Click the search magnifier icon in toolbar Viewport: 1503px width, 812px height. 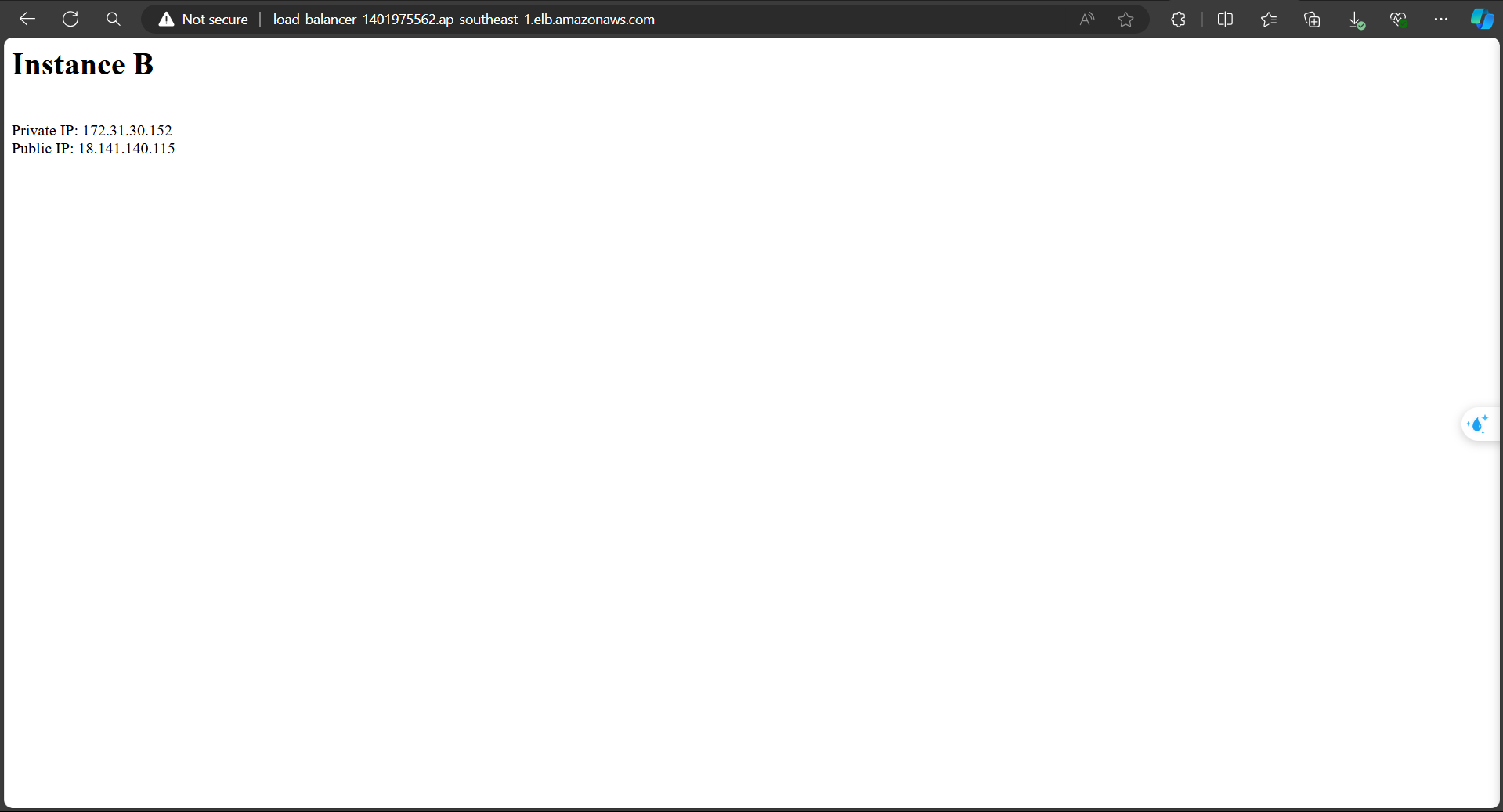114,20
